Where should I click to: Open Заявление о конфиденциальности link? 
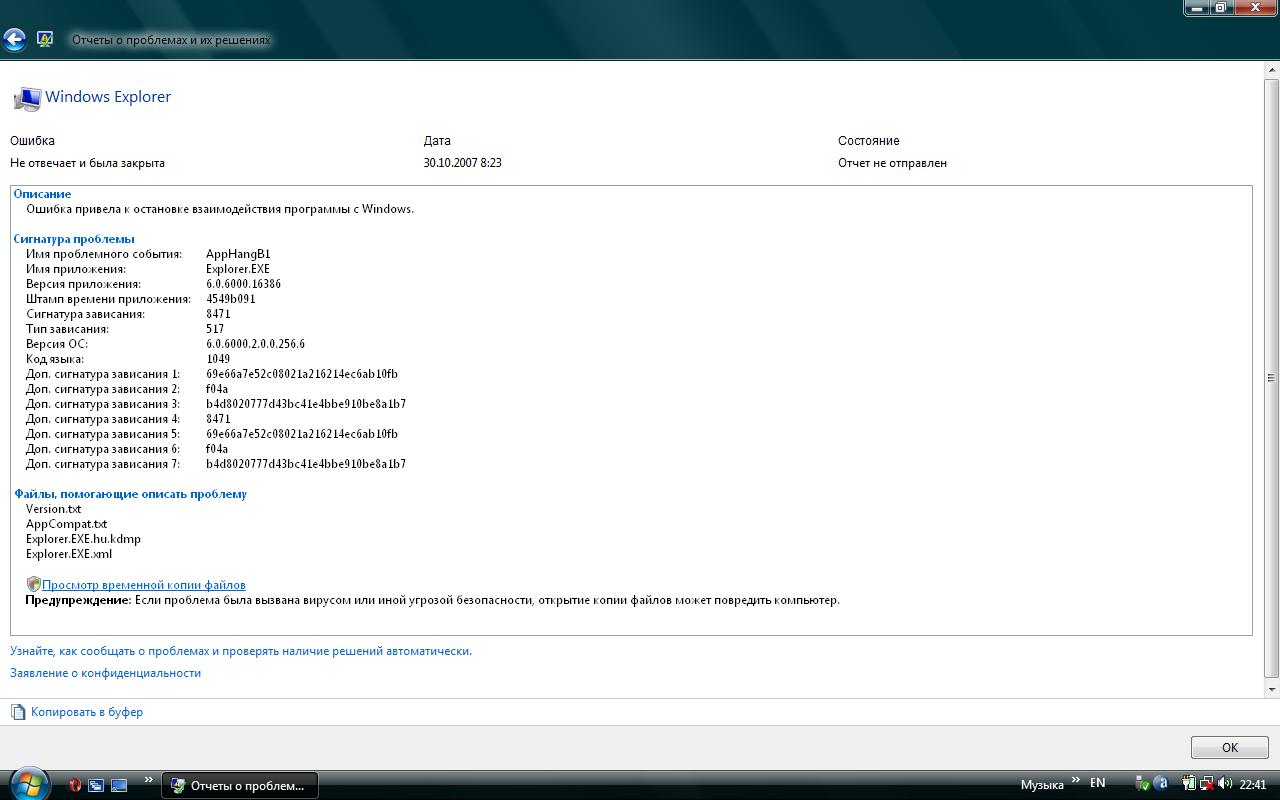pyautogui.click(x=105, y=673)
